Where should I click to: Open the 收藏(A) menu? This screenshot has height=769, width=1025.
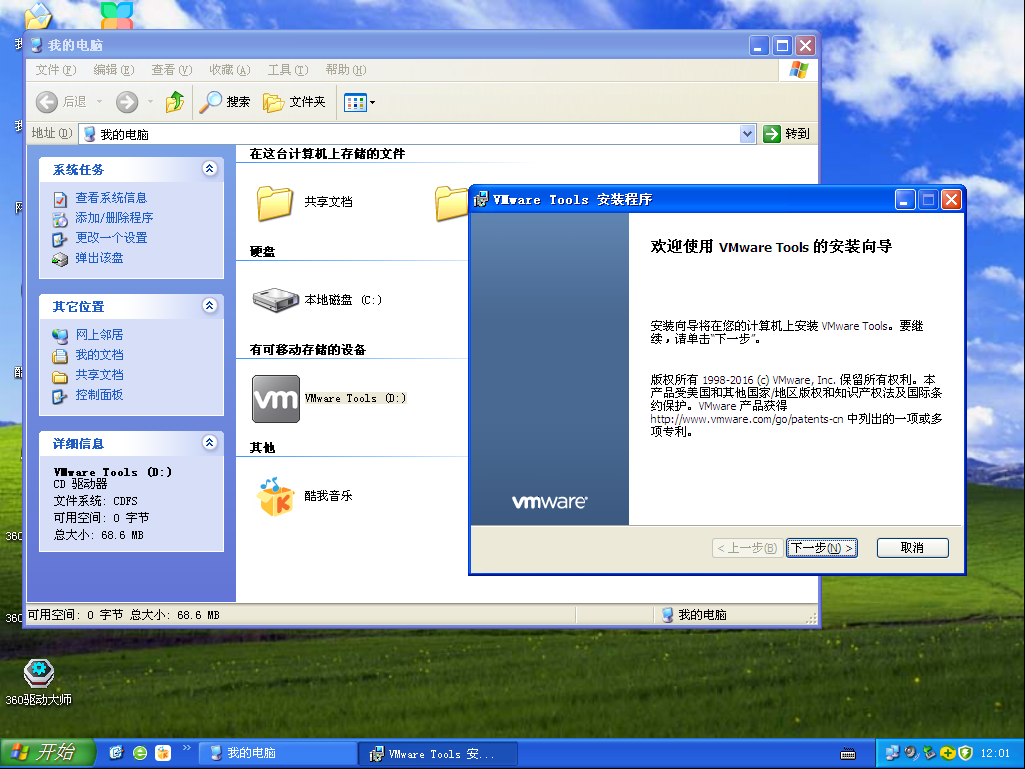pyautogui.click(x=230, y=69)
